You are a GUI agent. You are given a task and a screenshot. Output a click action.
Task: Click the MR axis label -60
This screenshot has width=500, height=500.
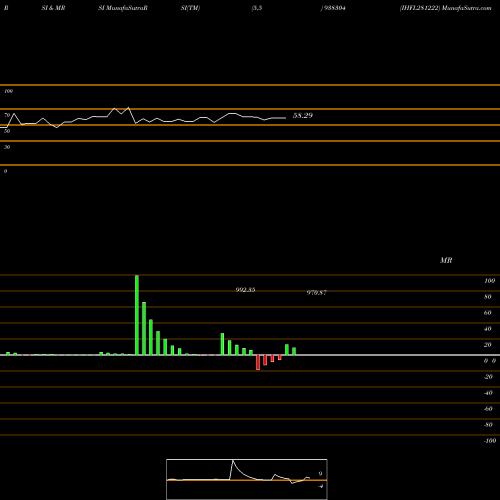point(488,409)
